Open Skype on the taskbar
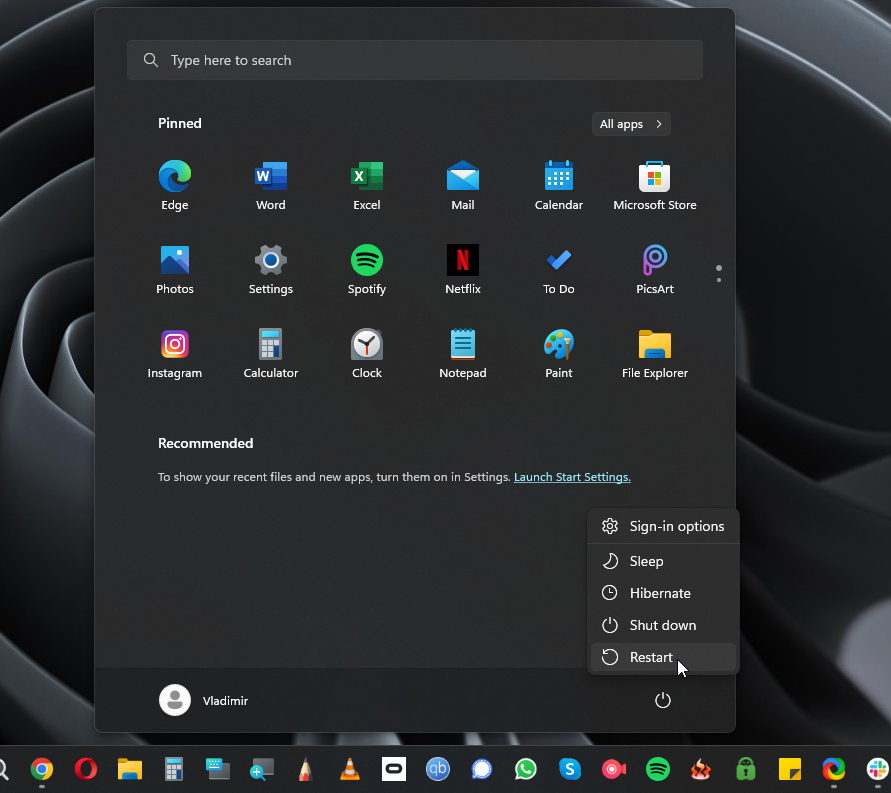Screen dimensions: 891x793 (569, 770)
